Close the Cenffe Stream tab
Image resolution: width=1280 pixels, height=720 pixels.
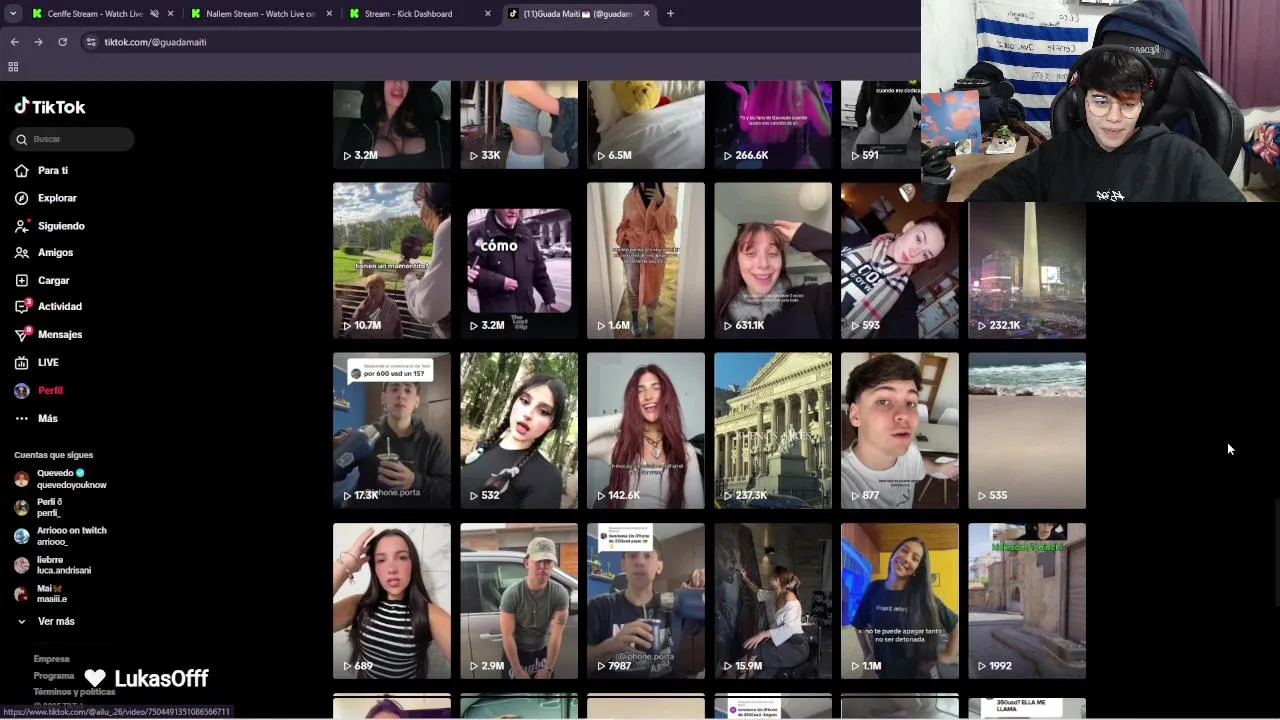[171, 14]
